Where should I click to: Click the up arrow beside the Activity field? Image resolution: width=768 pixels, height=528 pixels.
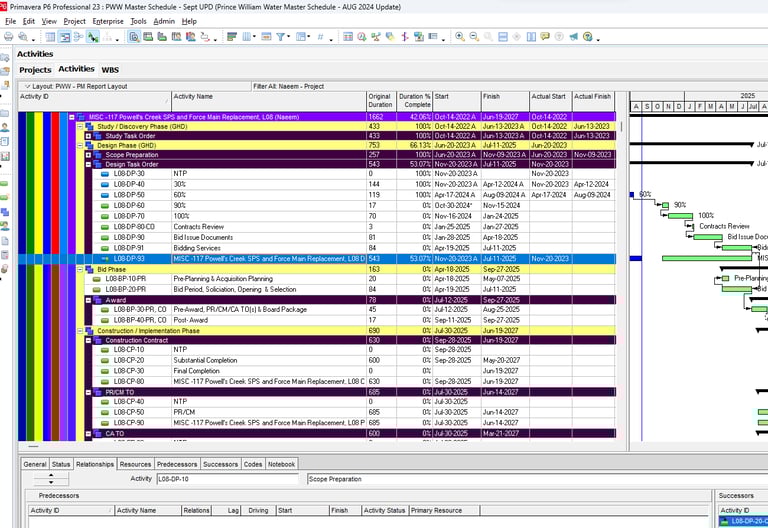tap(51, 476)
